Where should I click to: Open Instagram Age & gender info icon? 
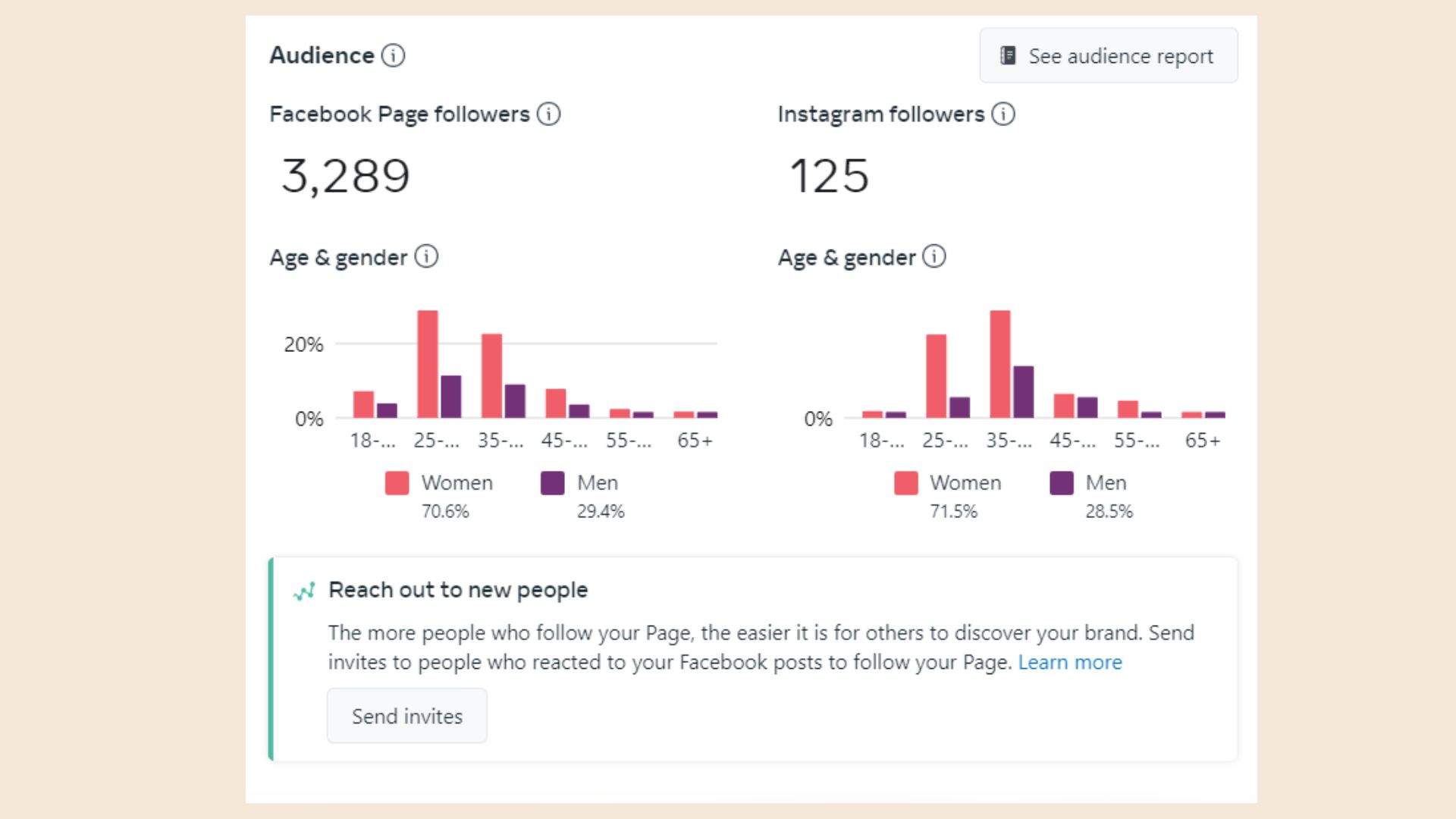(x=934, y=256)
